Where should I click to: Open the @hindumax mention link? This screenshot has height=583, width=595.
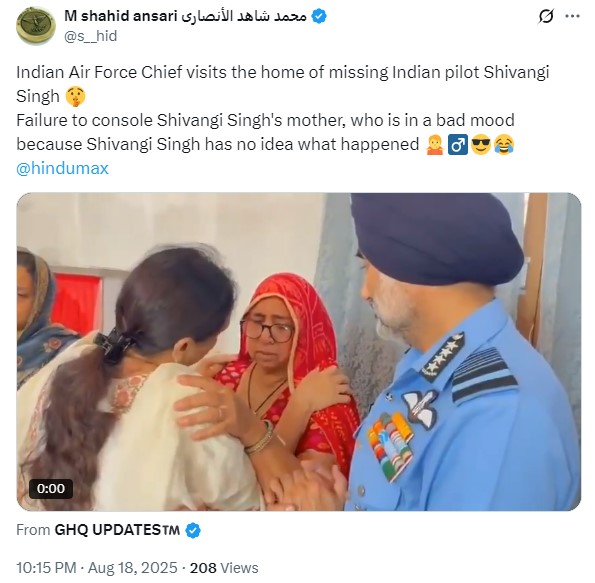point(62,169)
